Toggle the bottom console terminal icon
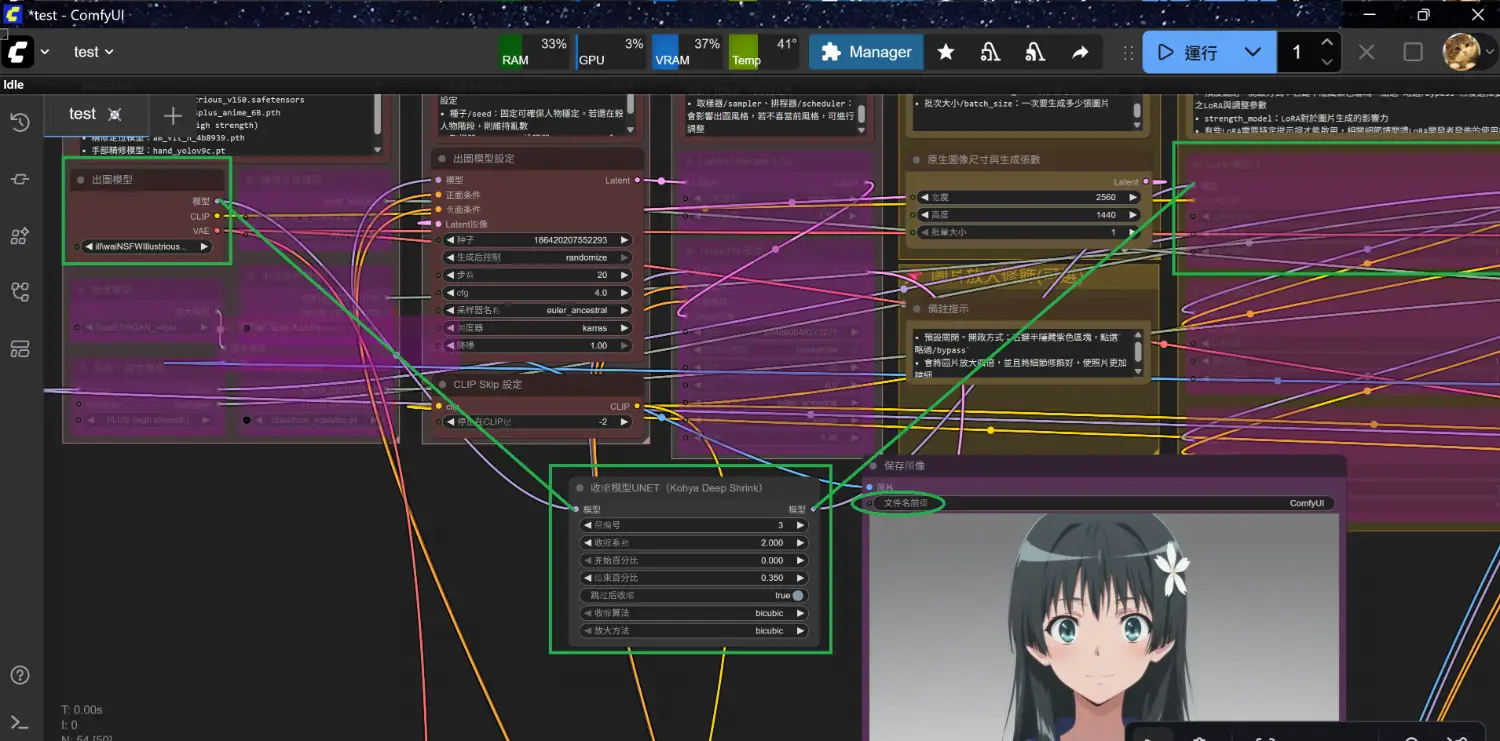Screen dimensions: 1500x741 (19, 722)
